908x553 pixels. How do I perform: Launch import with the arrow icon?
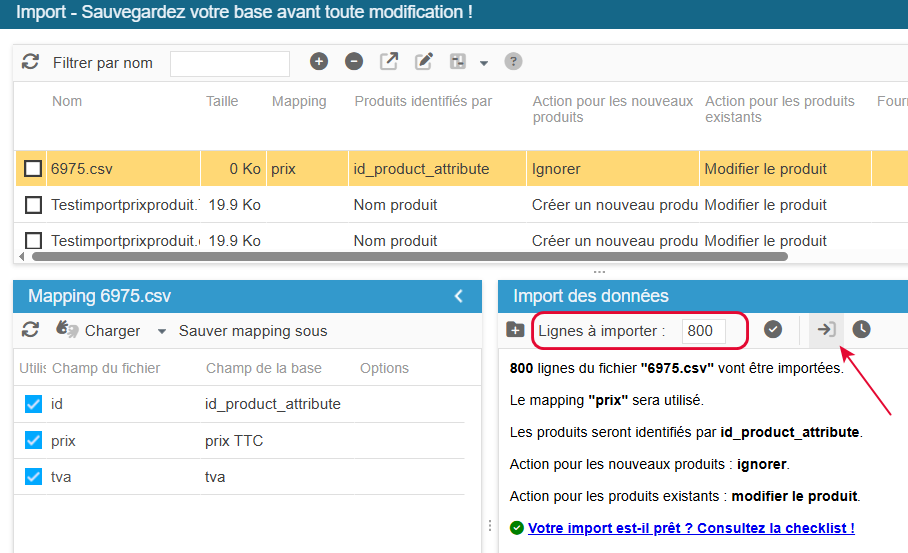[826, 329]
